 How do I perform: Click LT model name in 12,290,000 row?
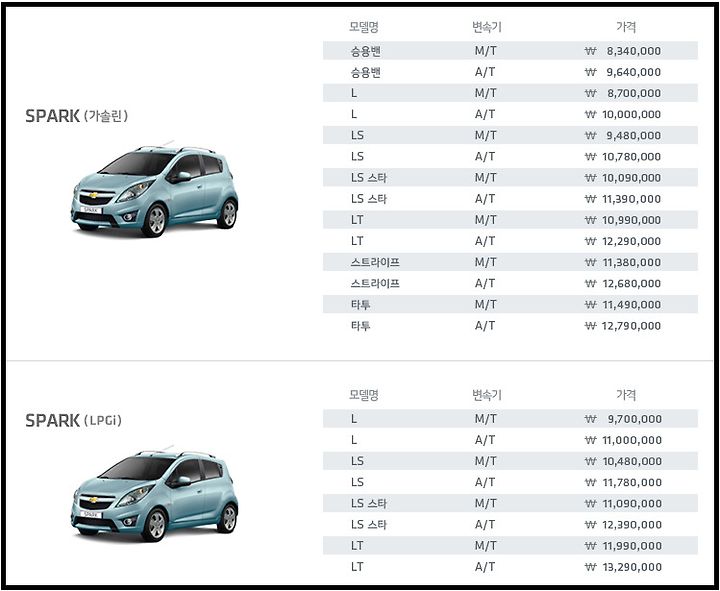(x=357, y=241)
